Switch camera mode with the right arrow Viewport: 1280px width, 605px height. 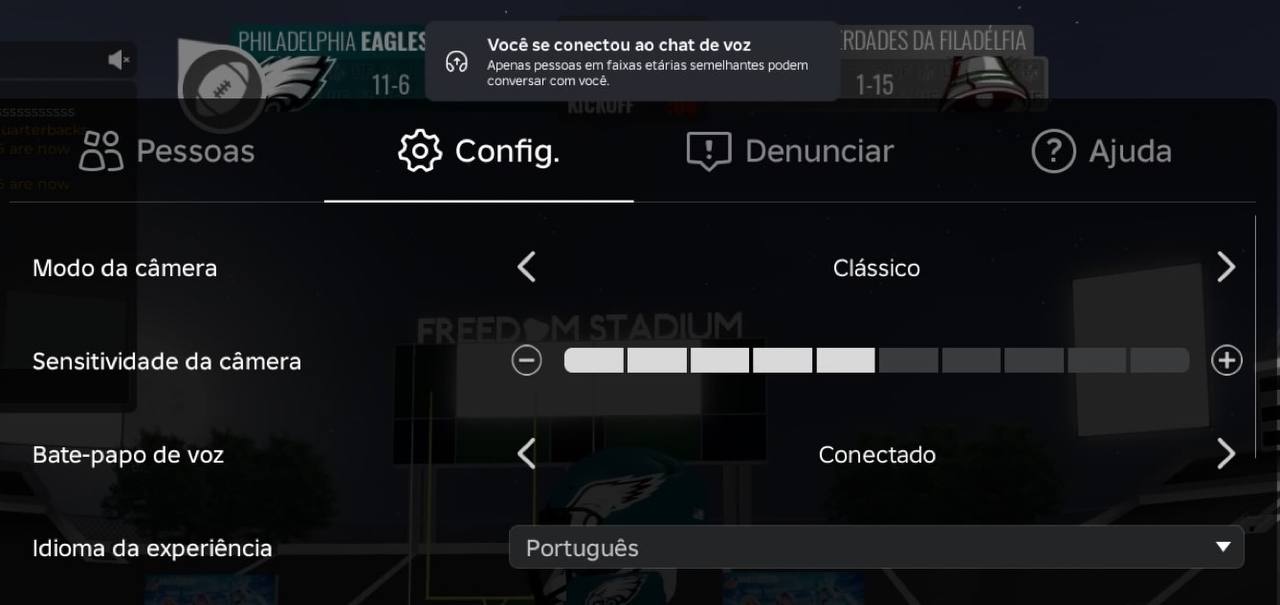(1226, 267)
